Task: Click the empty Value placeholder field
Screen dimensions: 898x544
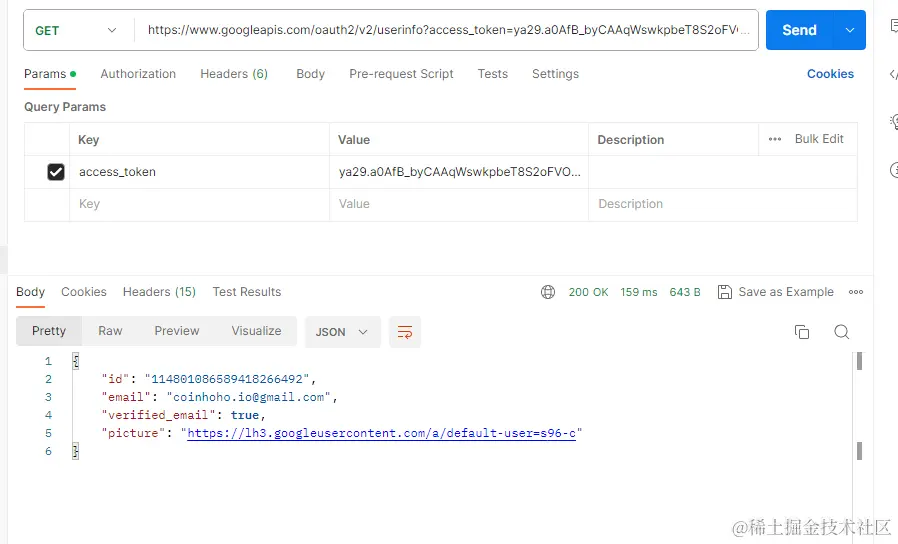Action: coord(459,204)
